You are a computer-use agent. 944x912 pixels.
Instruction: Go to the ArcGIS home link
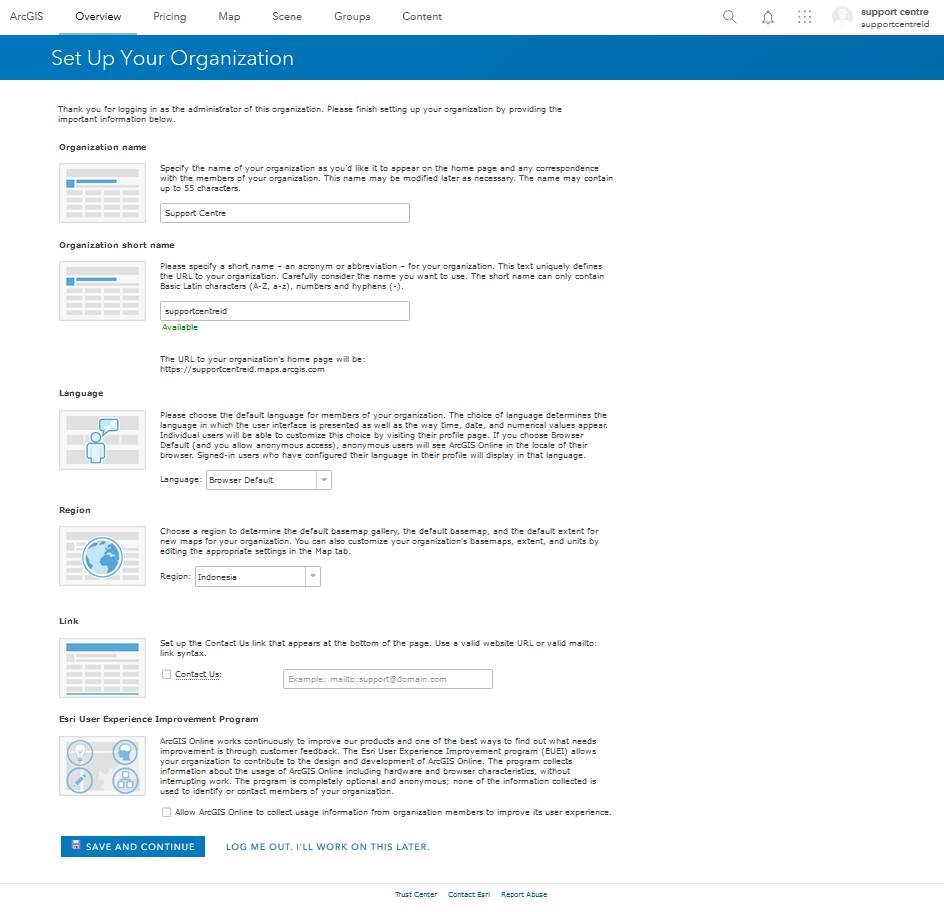click(x=26, y=16)
